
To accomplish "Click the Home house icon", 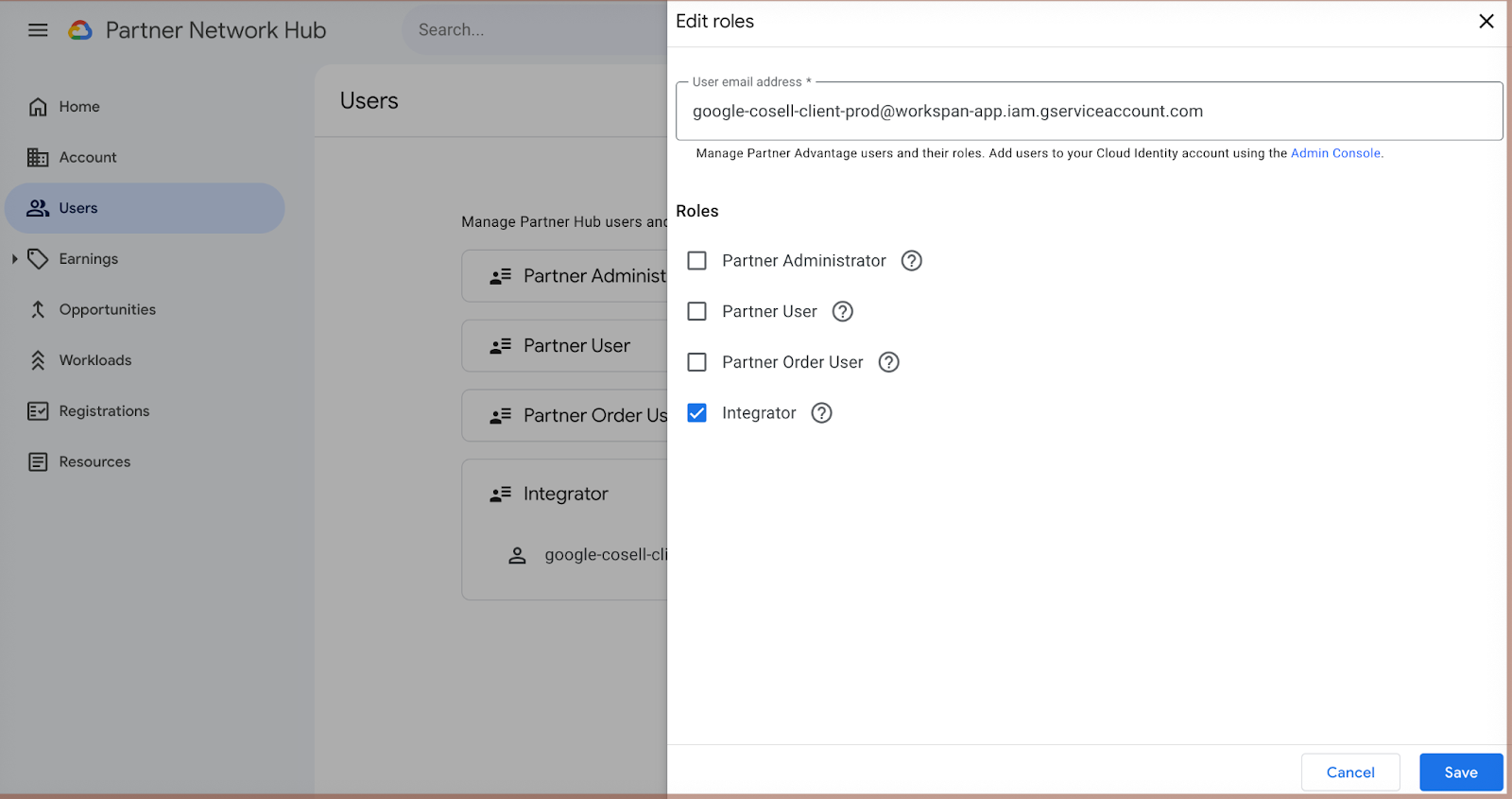I will tap(38, 107).
